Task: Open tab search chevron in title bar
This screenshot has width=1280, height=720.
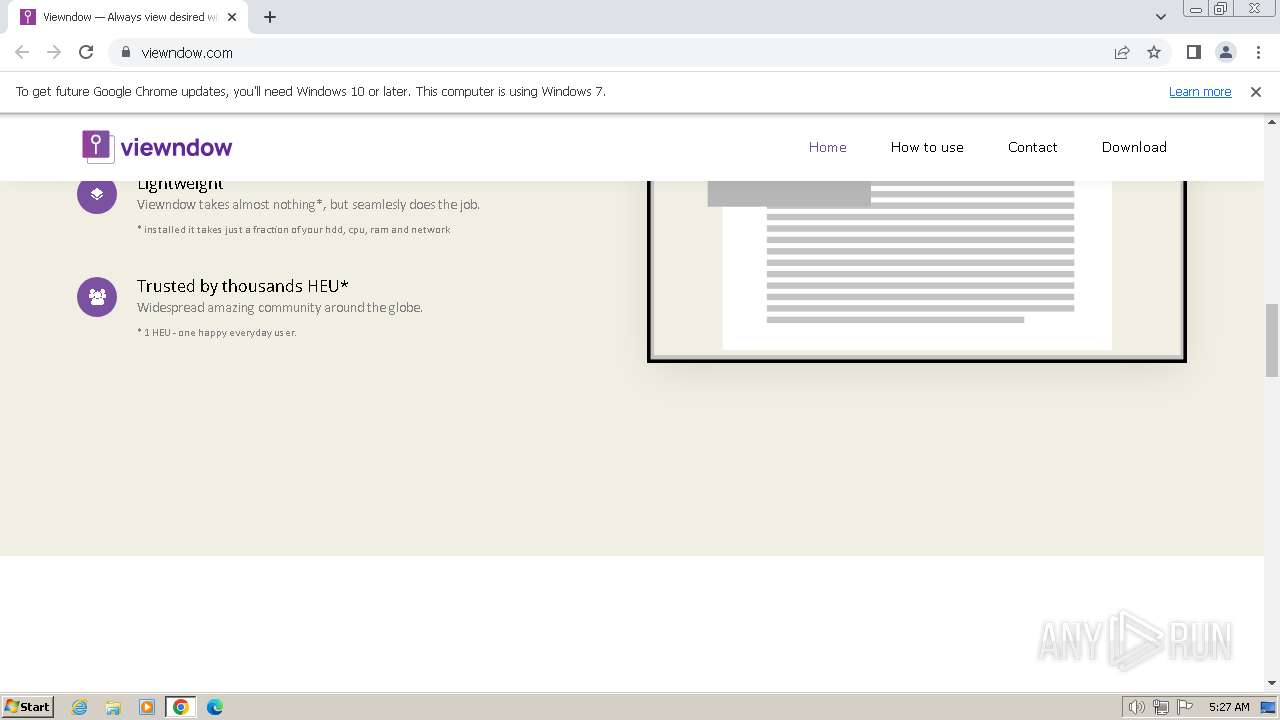Action: coord(1161,17)
